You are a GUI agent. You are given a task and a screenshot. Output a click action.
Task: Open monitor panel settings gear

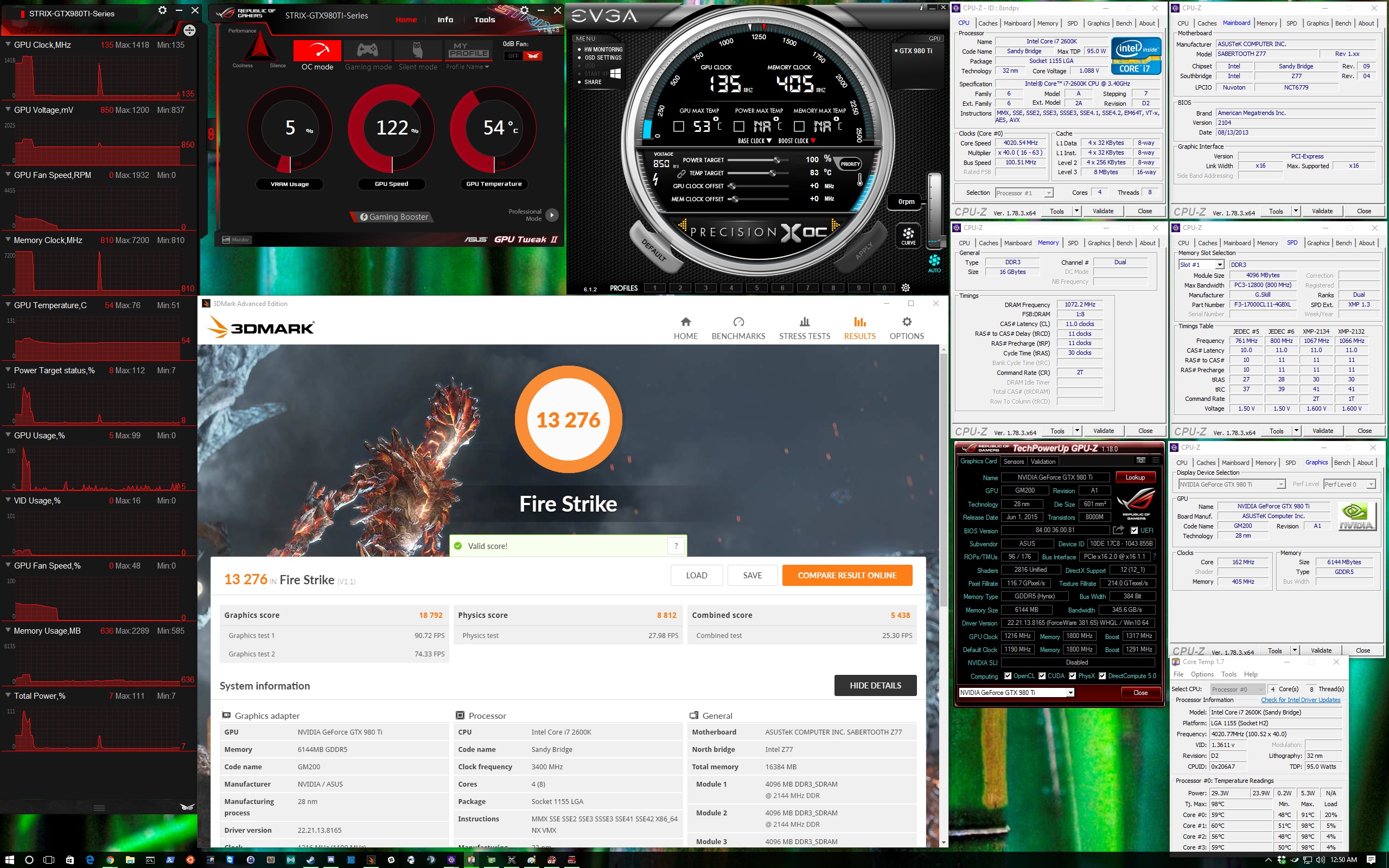coord(162,10)
